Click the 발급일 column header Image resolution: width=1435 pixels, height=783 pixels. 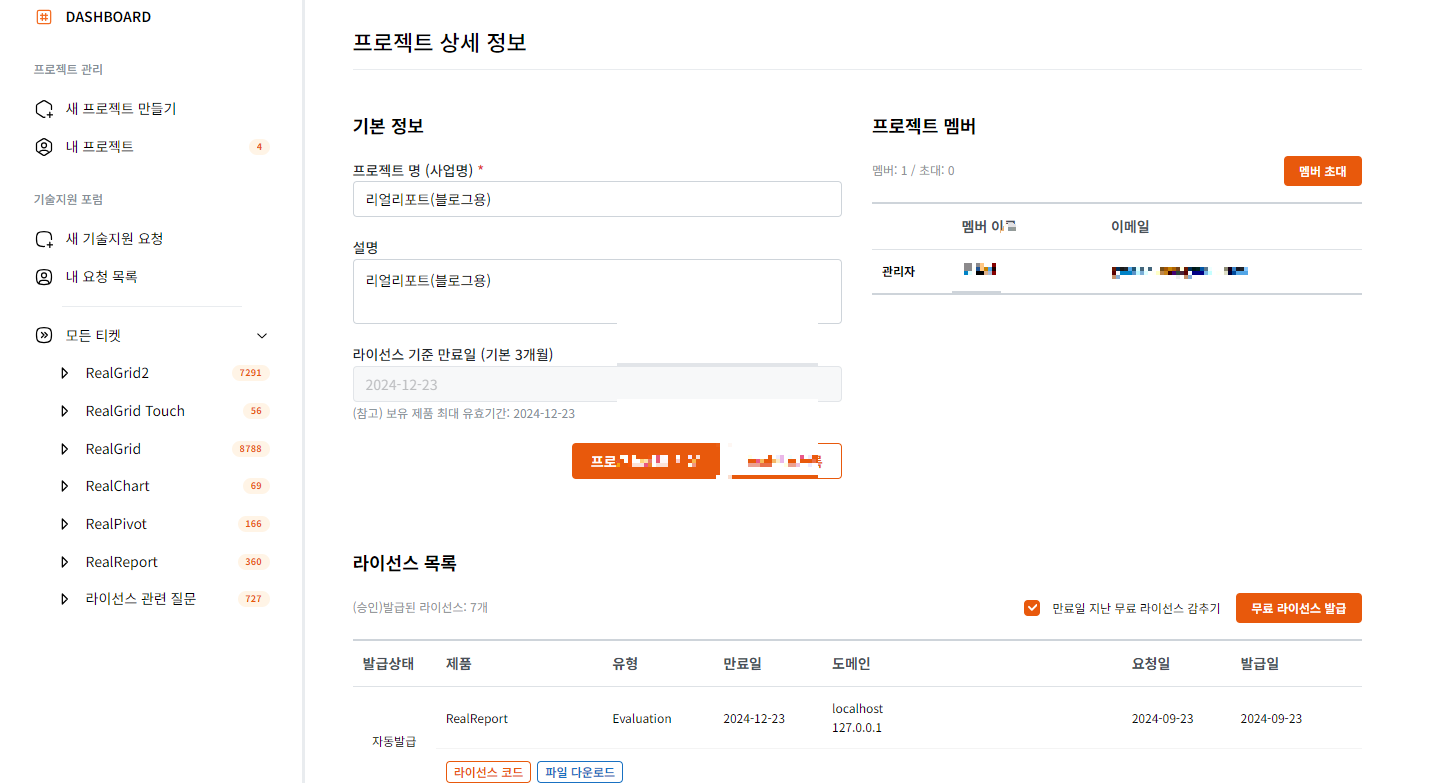[1260, 663]
